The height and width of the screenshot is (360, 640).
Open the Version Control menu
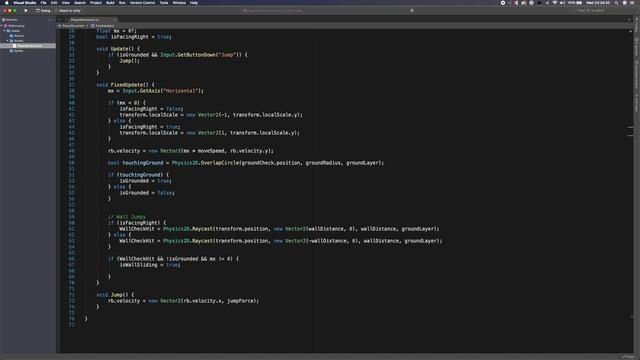(x=142, y=2)
